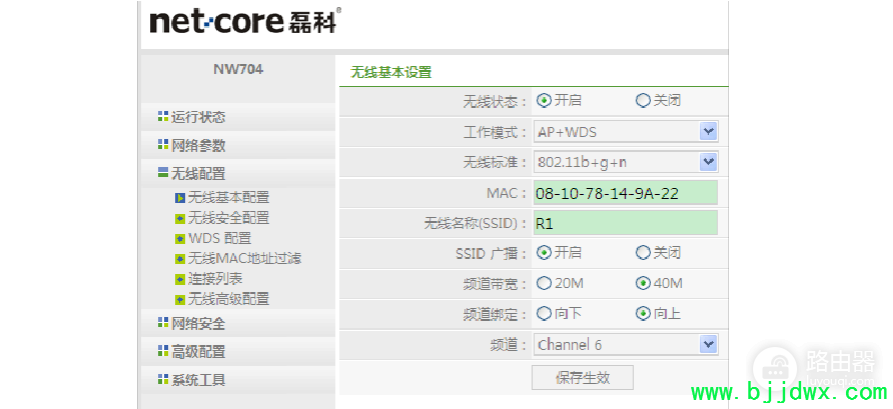Select 关闭 for SSID 广播
This screenshot has width=893, height=409.
(643, 252)
